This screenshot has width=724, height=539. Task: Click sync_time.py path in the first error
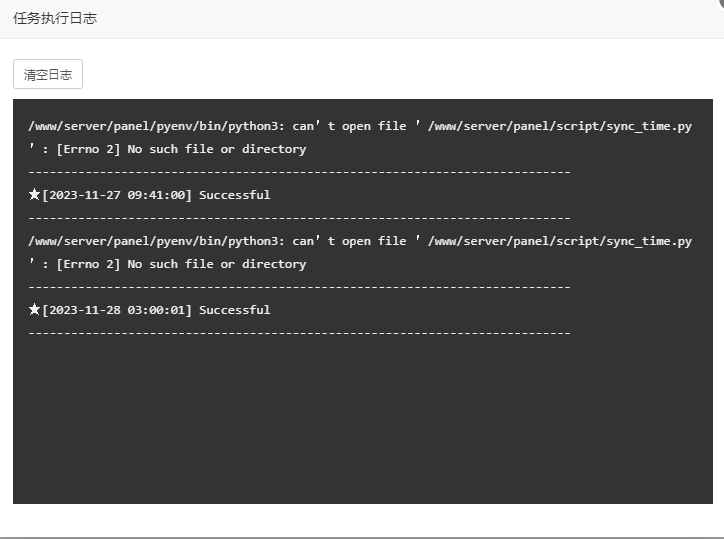(560, 126)
